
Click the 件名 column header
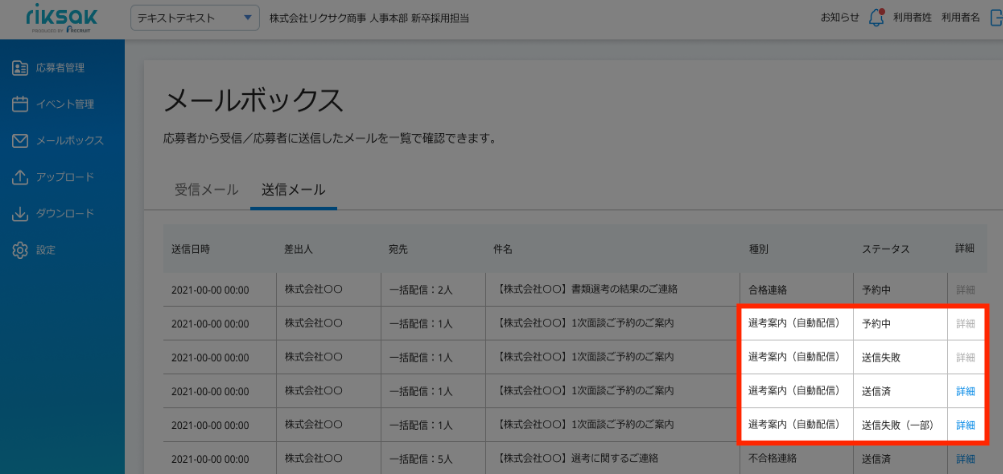pyautogui.click(x=503, y=249)
